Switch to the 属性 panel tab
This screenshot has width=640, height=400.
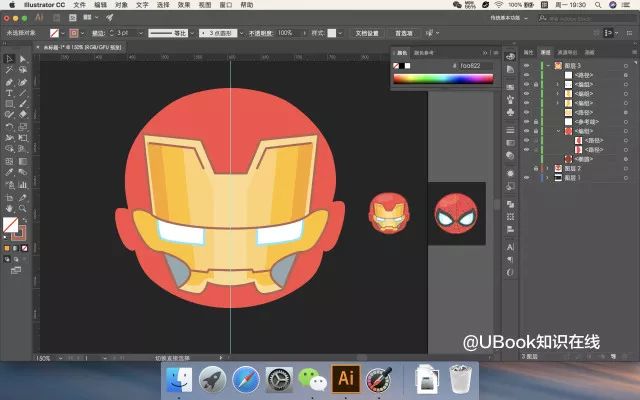pyautogui.click(x=529, y=52)
